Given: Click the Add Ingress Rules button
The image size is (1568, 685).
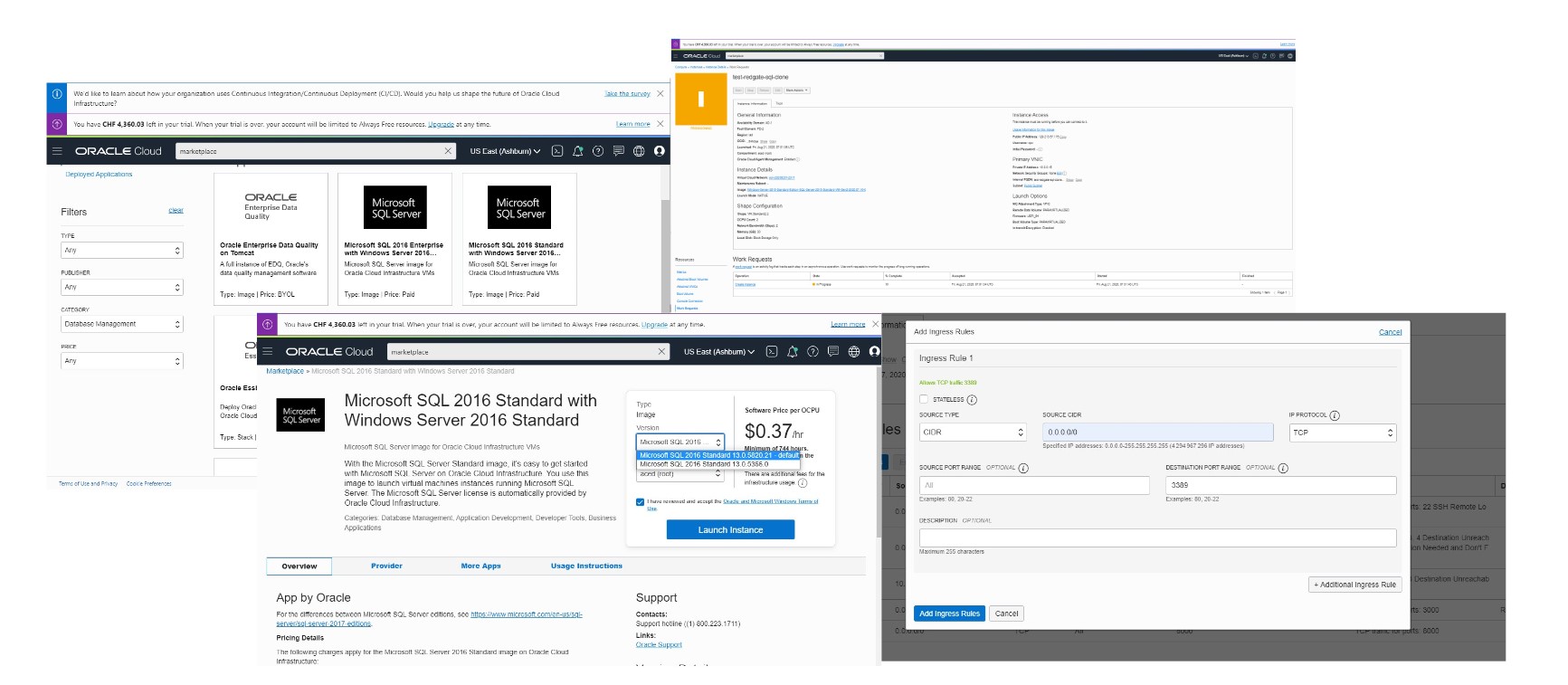Looking at the screenshot, I should (949, 614).
